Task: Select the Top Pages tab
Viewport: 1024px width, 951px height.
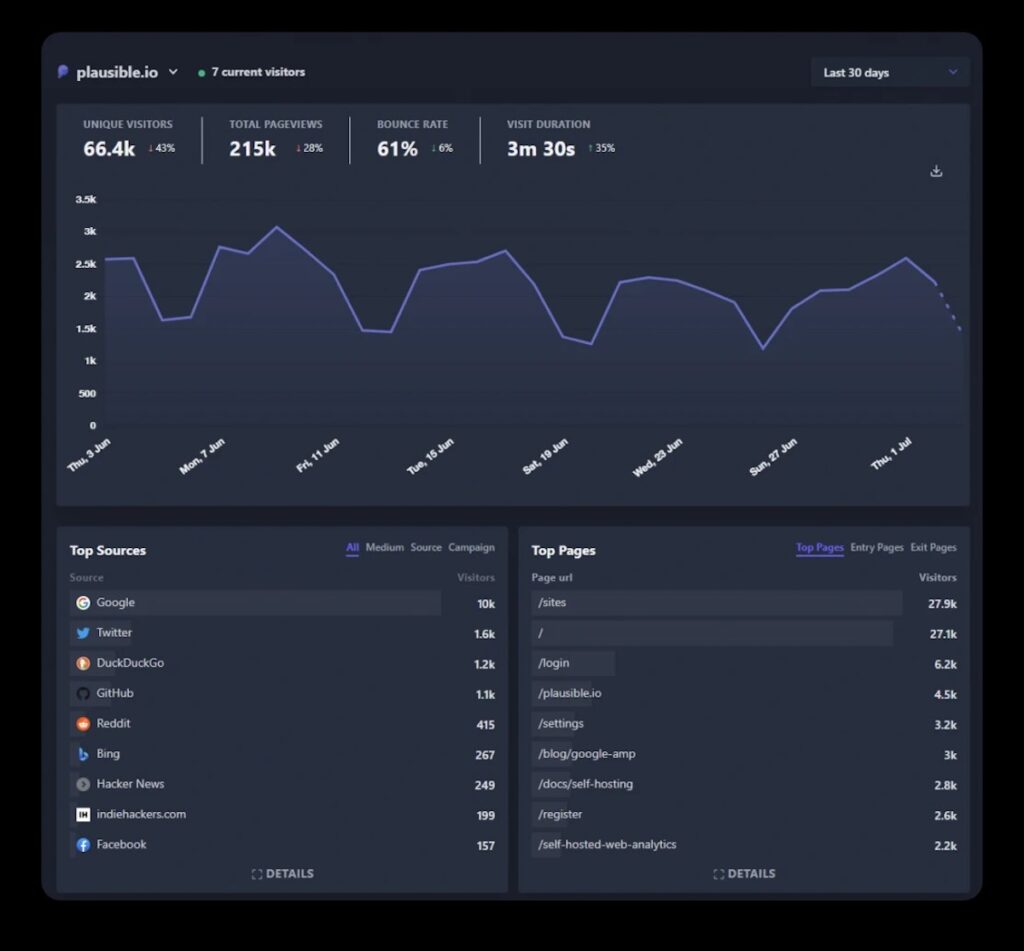Action: 820,547
